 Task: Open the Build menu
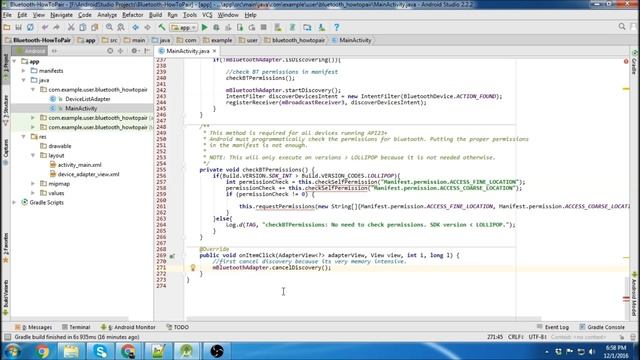(155, 15)
